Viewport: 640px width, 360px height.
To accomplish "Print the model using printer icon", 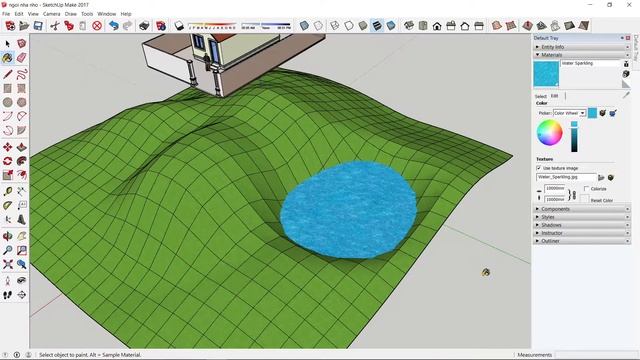I will click(x=144, y=26).
